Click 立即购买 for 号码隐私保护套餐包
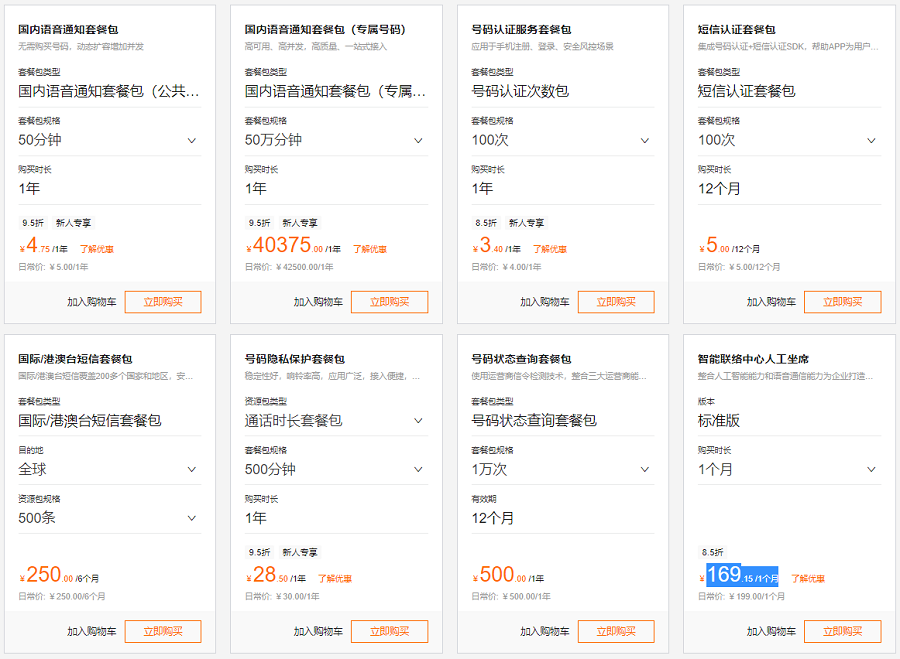Image resolution: width=900 pixels, height=659 pixels. tap(390, 631)
